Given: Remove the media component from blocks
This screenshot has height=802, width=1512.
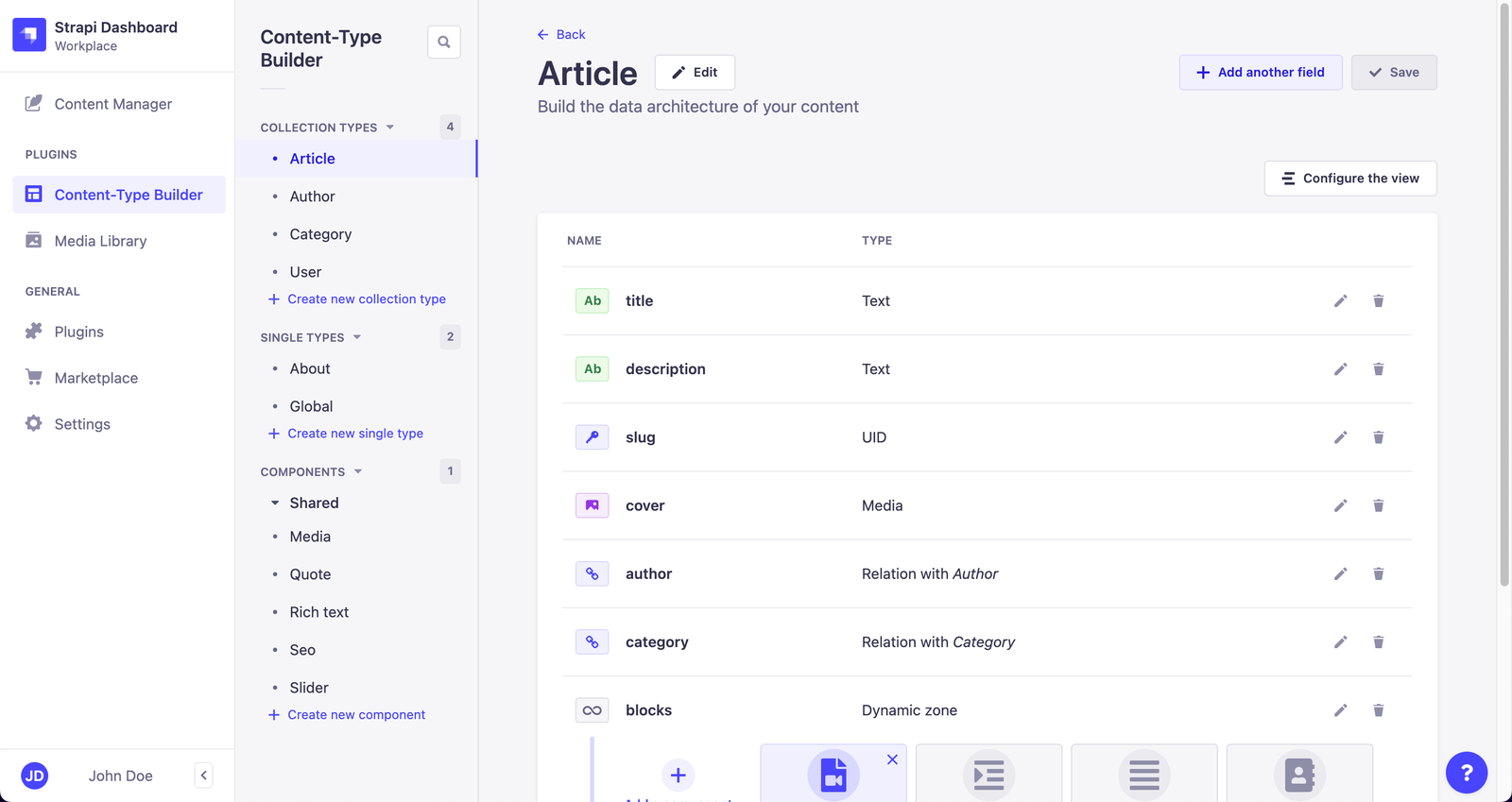Looking at the screenshot, I should (x=892, y=759).
